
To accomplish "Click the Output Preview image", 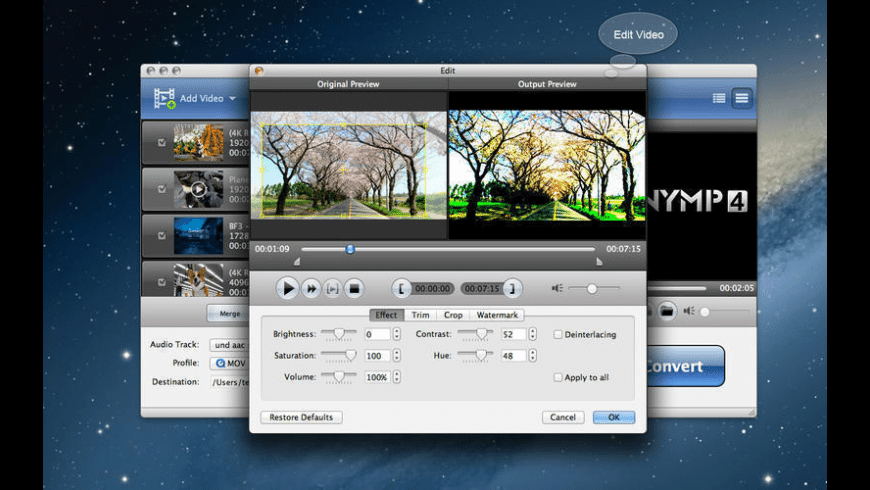I will (547, 165).
